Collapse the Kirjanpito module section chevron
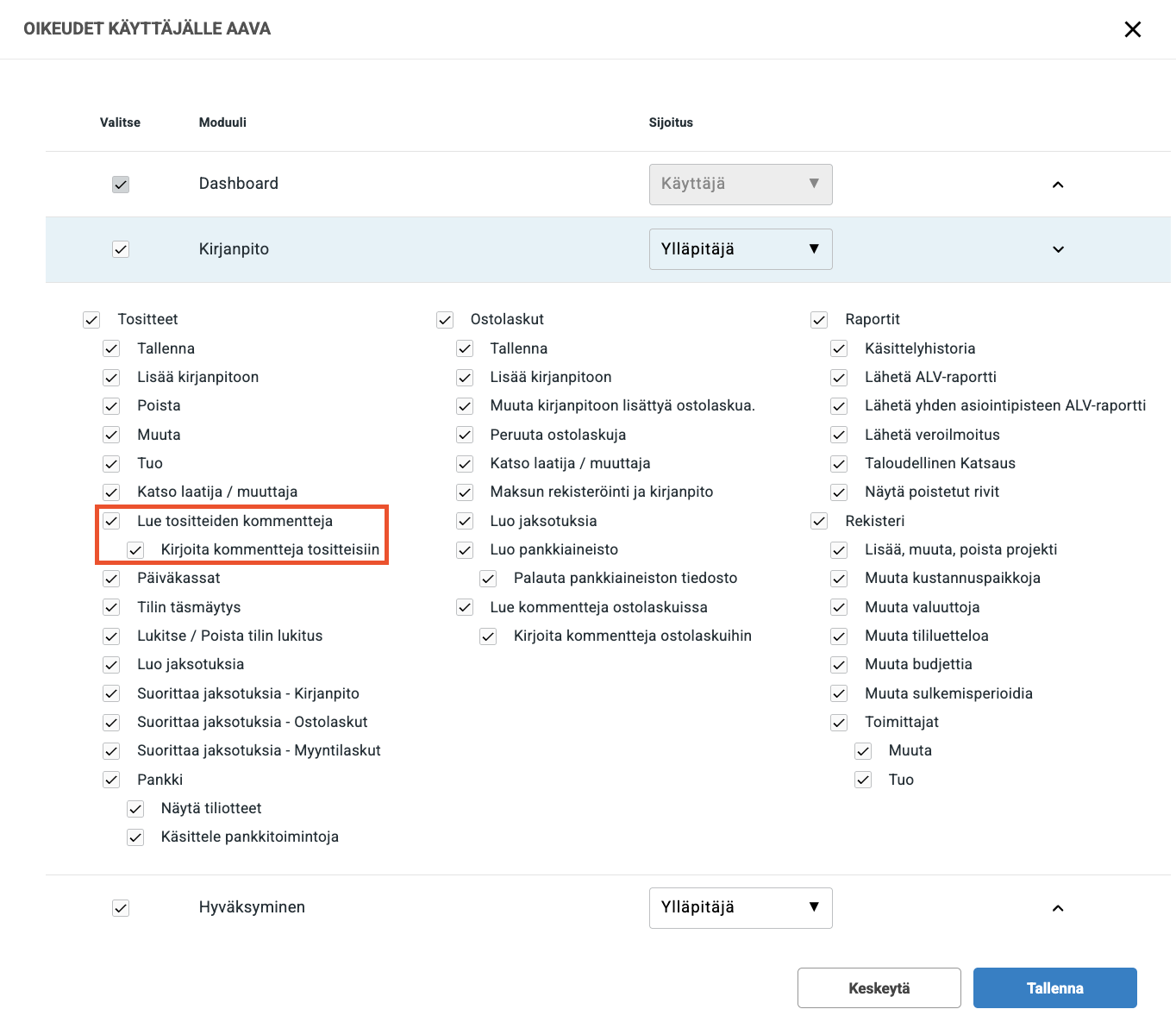This screenshot has height=1028, width=1176. coord(1058,249)
